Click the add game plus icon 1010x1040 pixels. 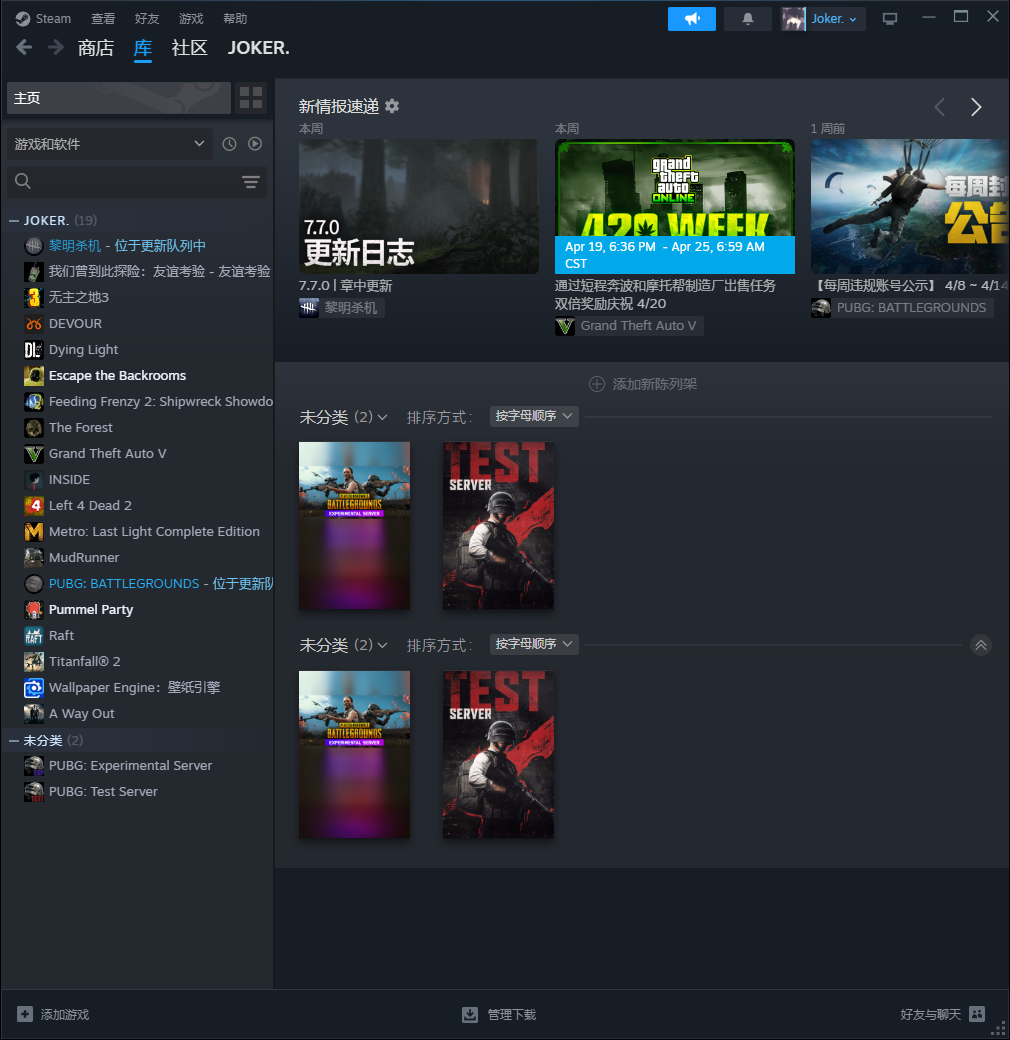pos(25,1014)
